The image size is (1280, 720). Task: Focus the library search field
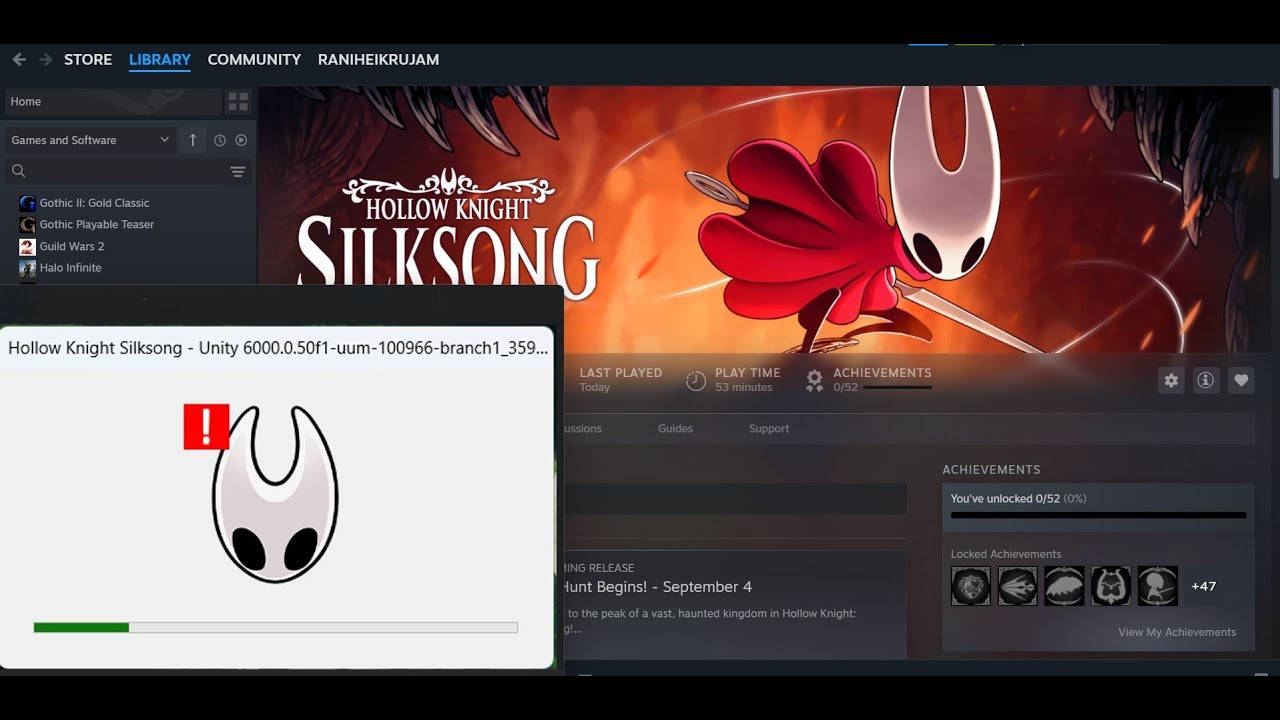click(x=115, y=171)
